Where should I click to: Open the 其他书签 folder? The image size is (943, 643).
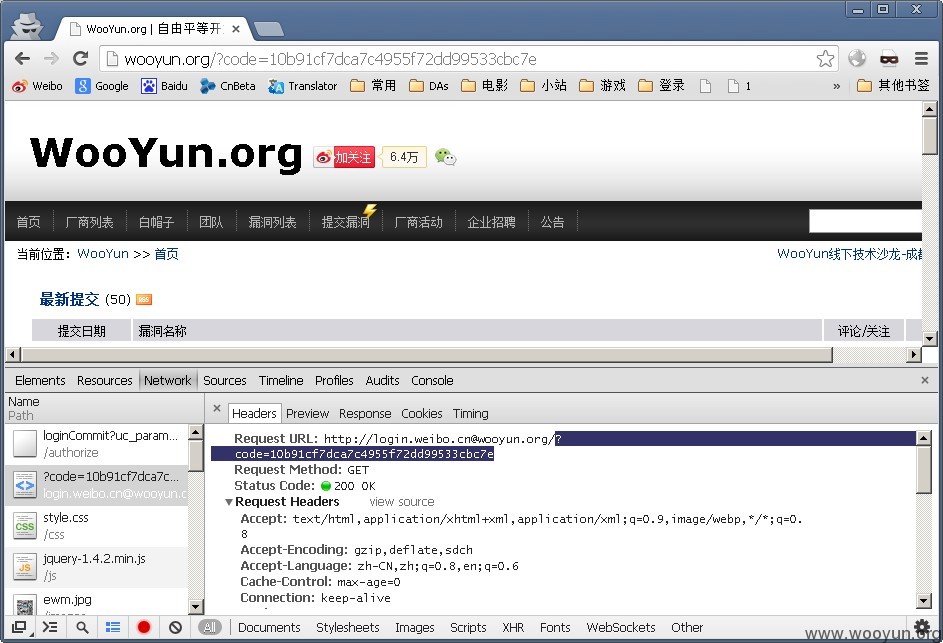(893, 86)
